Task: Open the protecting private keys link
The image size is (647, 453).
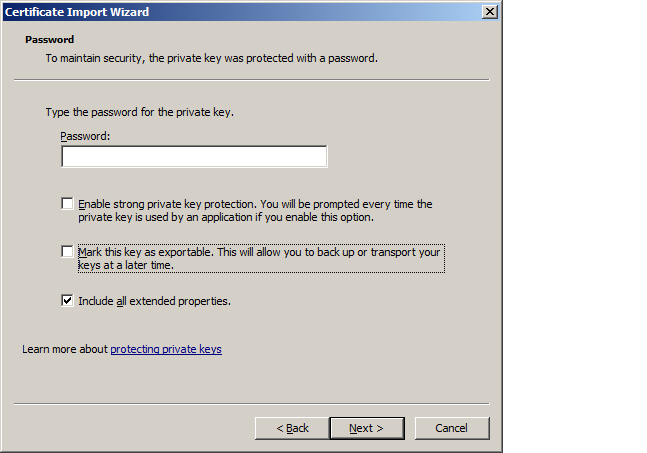Action: pyautogui.click(x=166, y=349)
